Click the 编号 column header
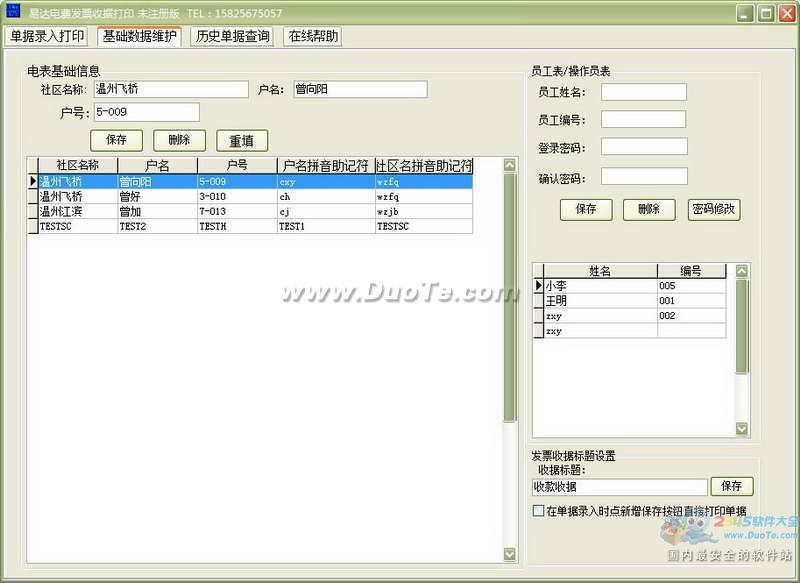The width and height of the screenshot is (800, 583). [x=691, y=271]
